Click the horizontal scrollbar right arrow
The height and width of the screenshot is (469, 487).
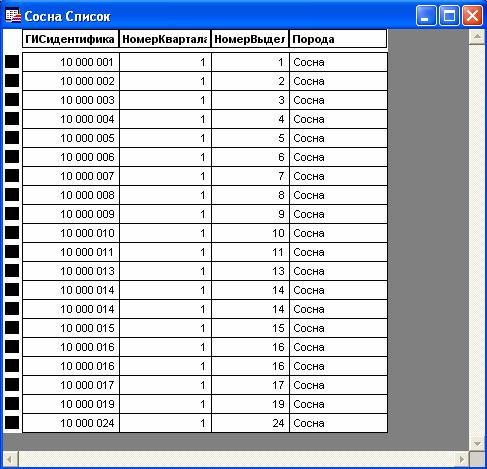pos(461,459)
